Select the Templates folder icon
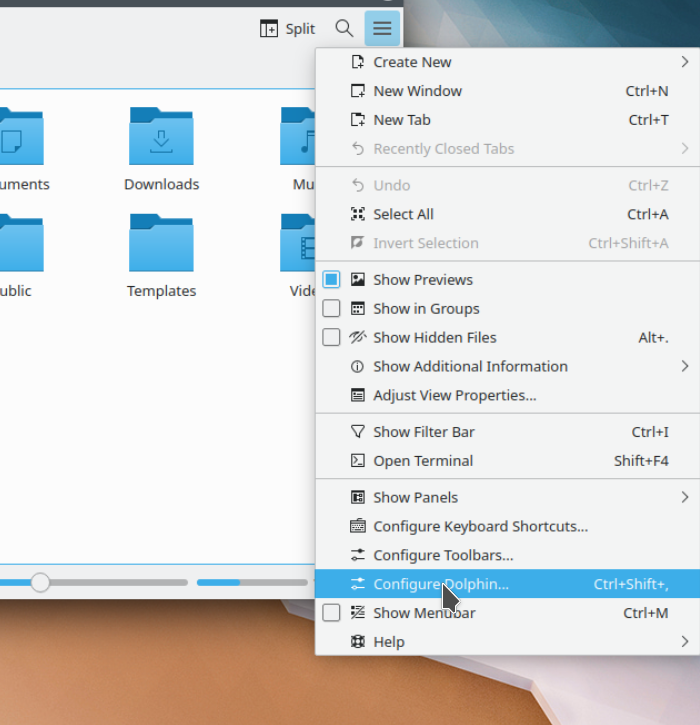The width and height of the screenshot is (700, 725). pyautogui.click(x=161, y=244)
